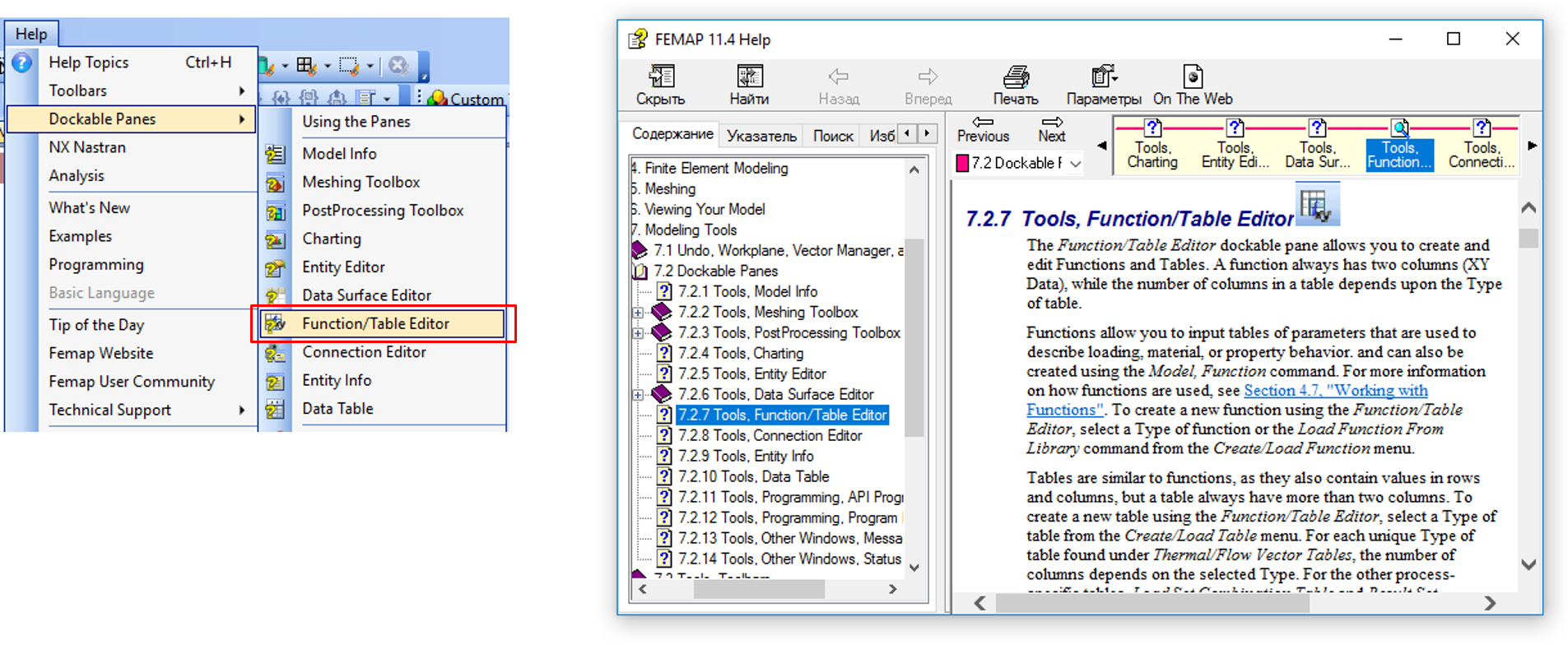Click the Параметры options icon

[x=1104, y=77]
